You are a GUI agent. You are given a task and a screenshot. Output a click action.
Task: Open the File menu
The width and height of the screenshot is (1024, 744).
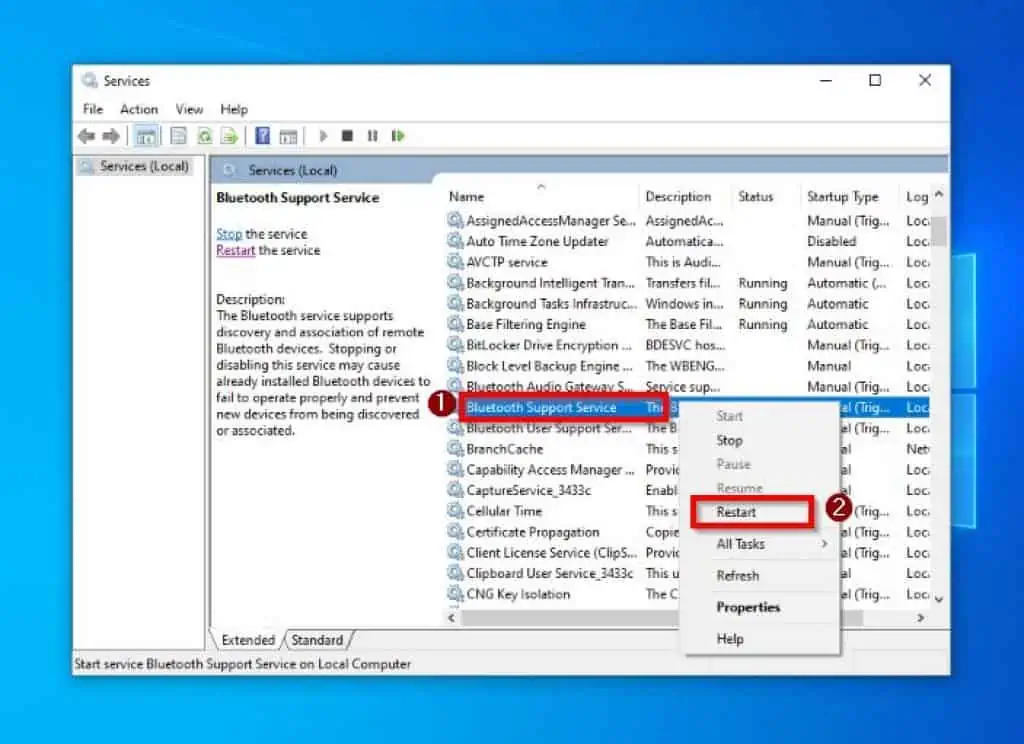[x=93, y=109]
